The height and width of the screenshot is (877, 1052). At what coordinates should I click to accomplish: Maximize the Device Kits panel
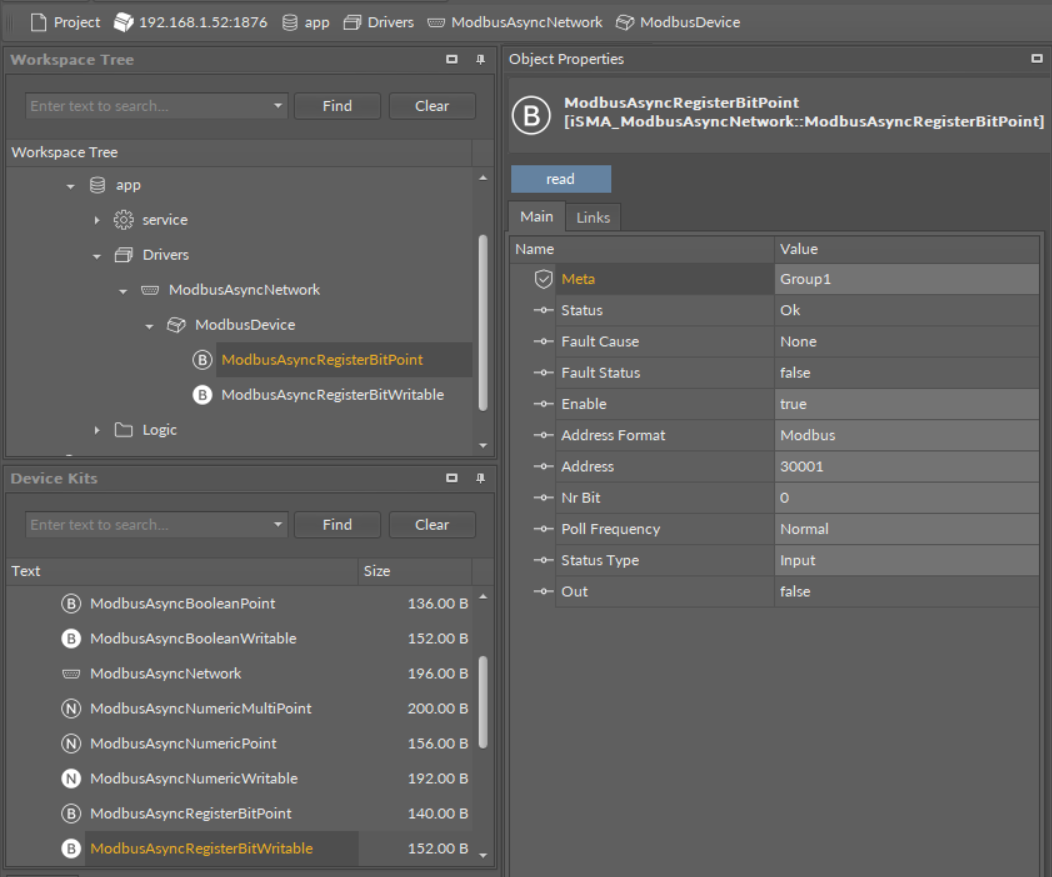point(452,479)
